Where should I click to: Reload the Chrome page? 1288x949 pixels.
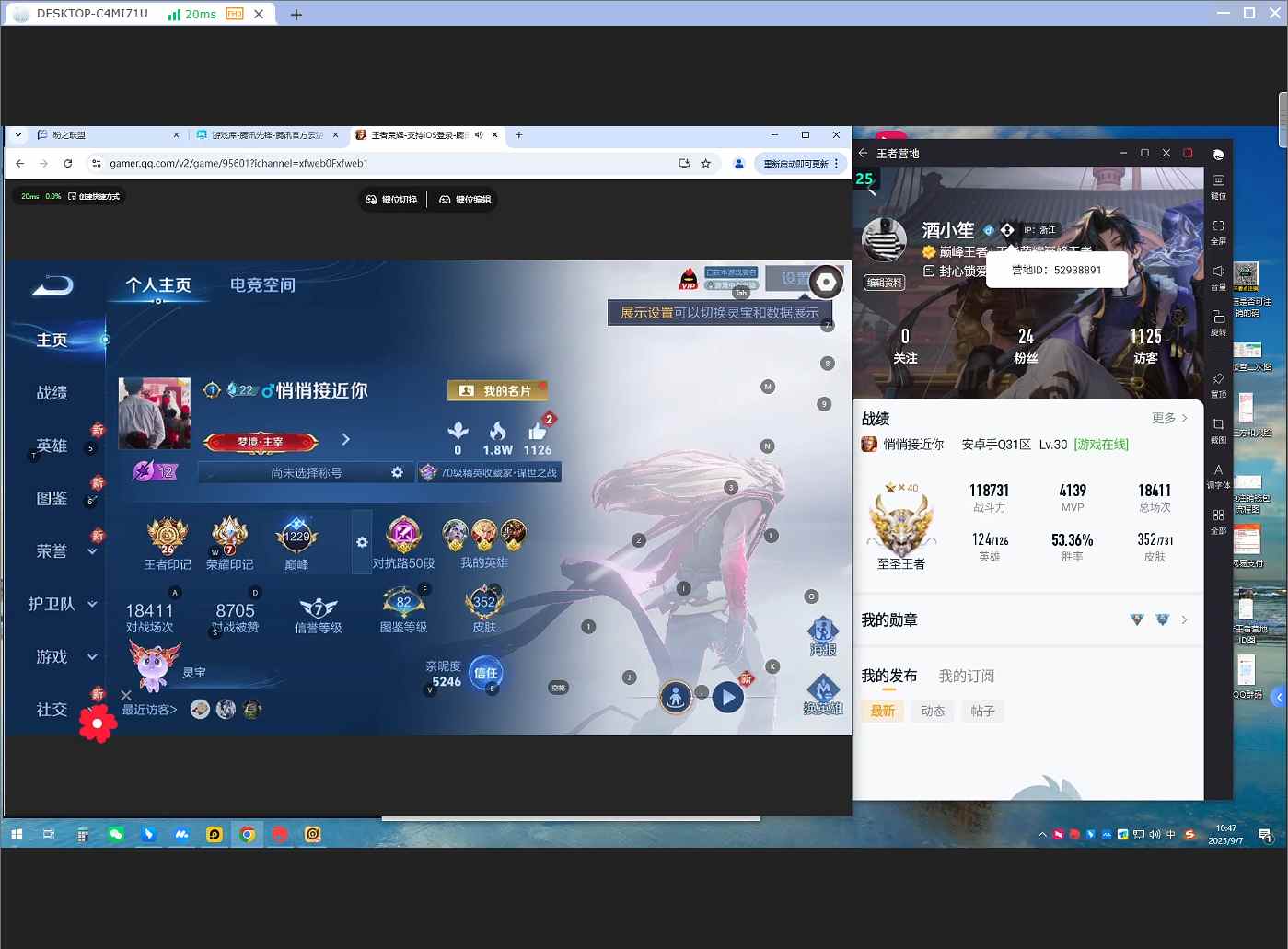(x=67, y=163)
